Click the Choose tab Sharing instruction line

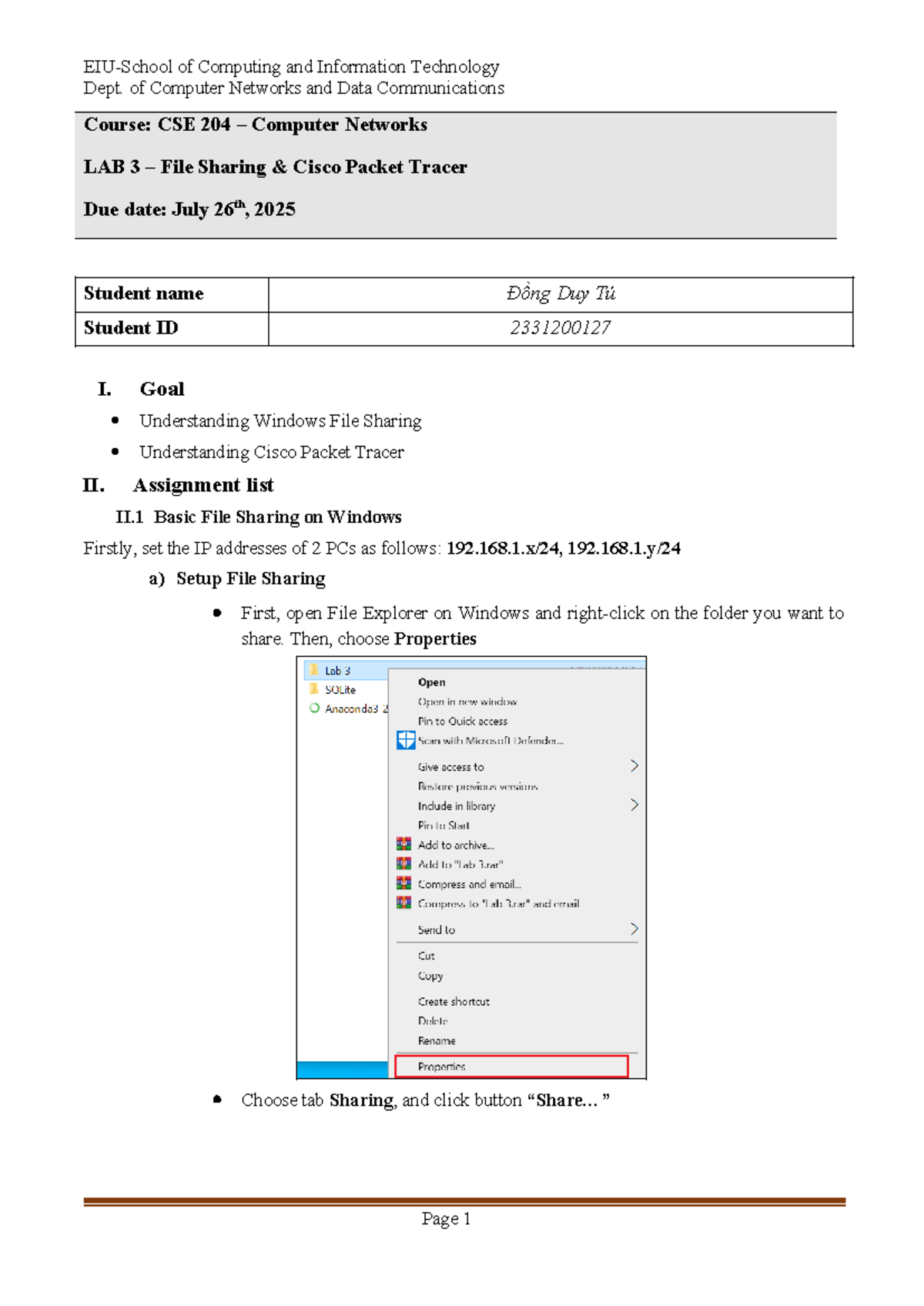coord(426,1100)
